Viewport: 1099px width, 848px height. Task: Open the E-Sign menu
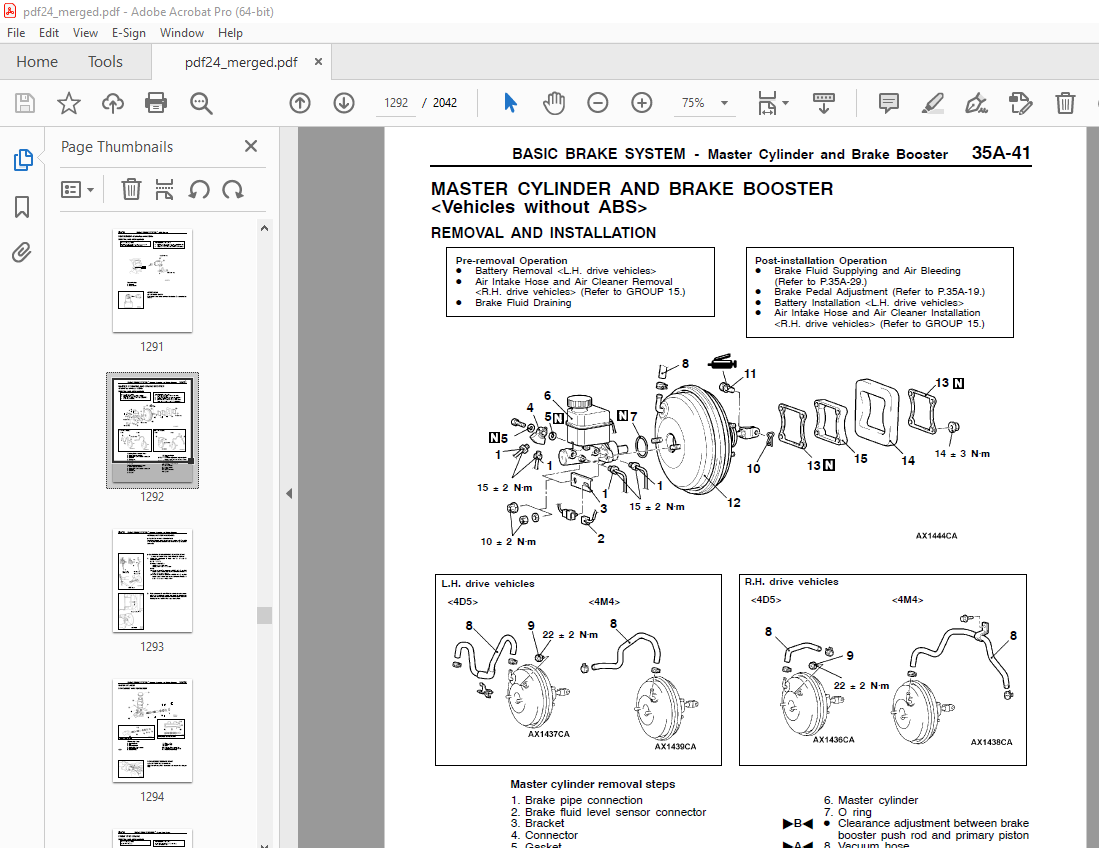[x=128, y=32]
